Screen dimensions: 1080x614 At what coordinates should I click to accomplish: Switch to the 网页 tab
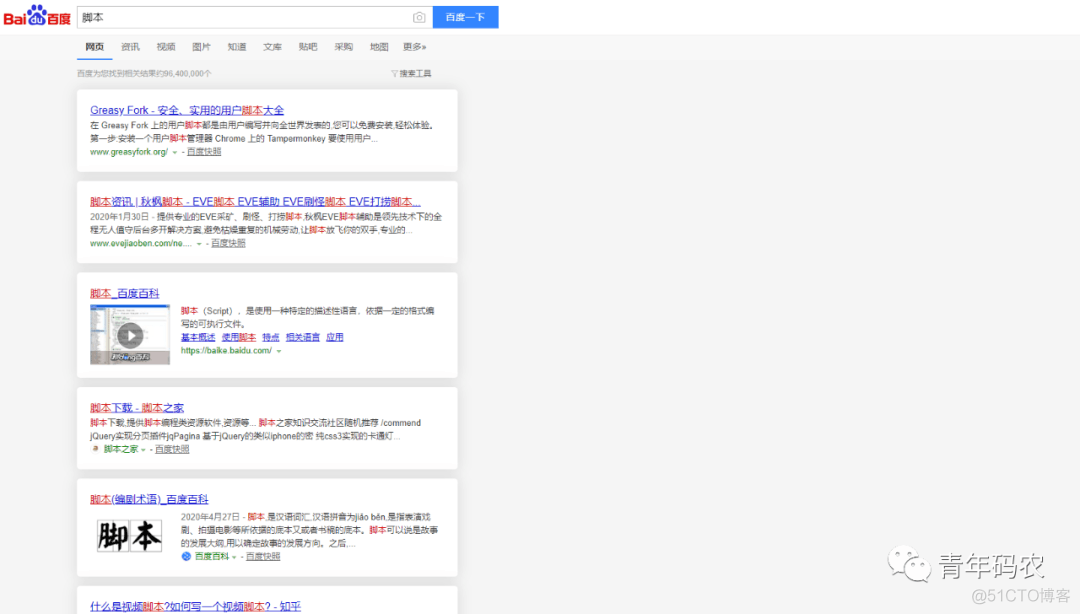pos(94,47)
